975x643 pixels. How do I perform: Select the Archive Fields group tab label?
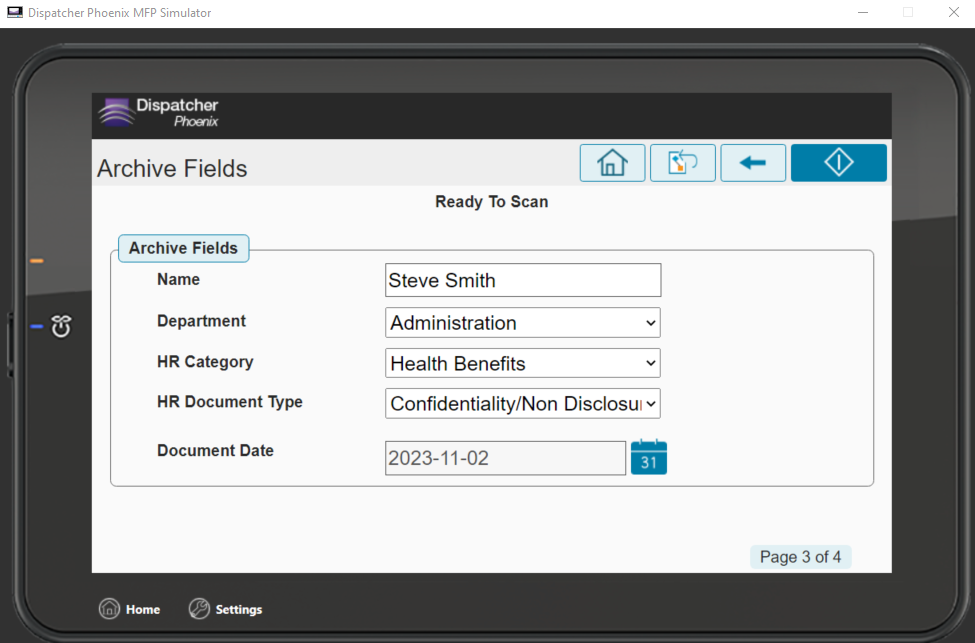pyautogui.click(x=183, y=248)
